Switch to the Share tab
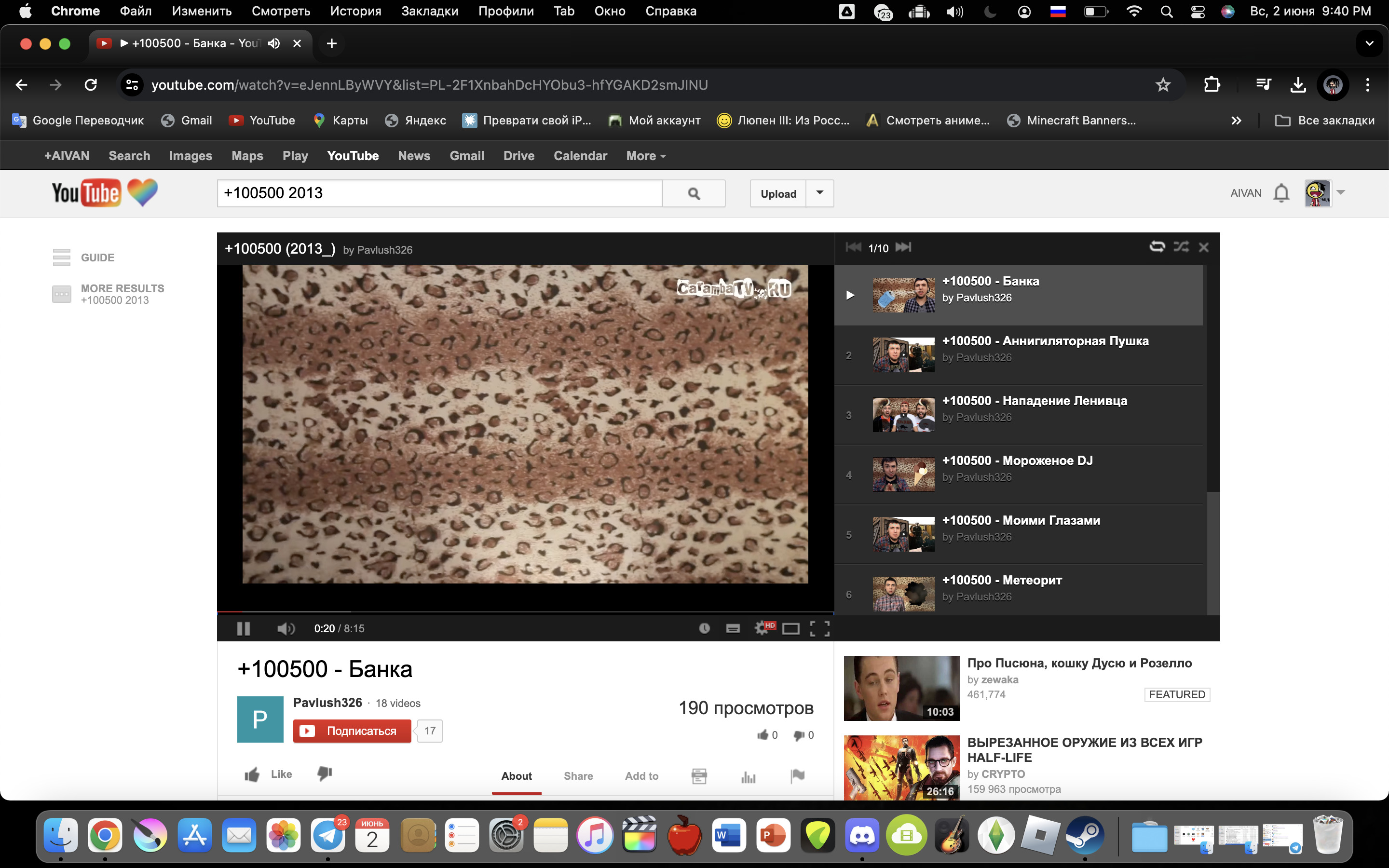Image resolution: width=1389 pixels, height=868 pixels. tap(578, 776)
